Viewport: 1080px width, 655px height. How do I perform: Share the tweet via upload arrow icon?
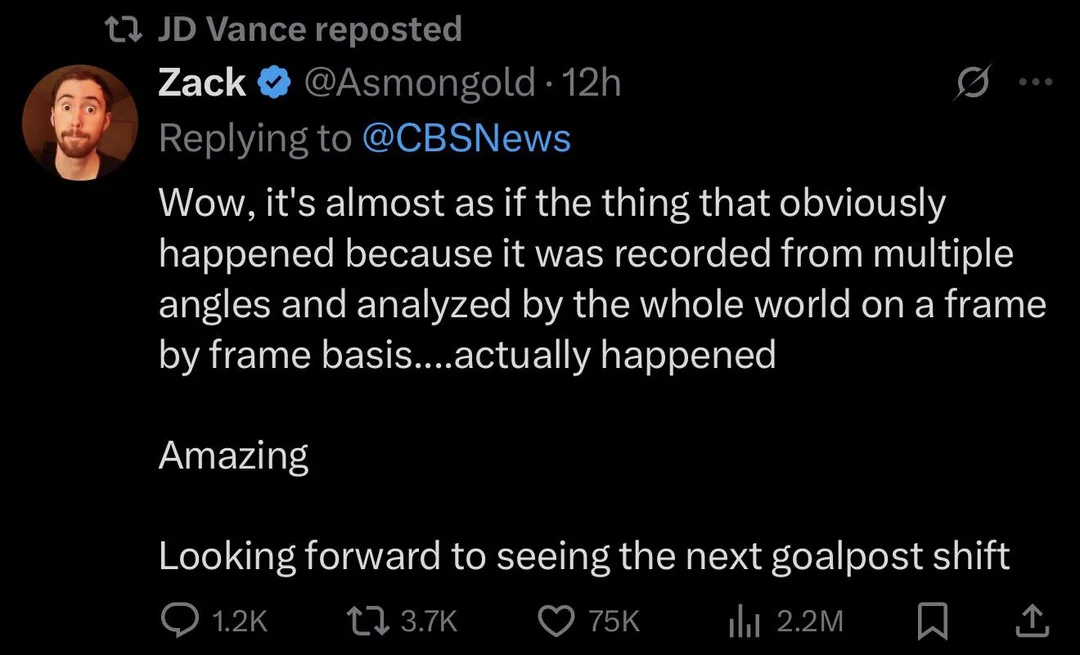point(1030,621)
